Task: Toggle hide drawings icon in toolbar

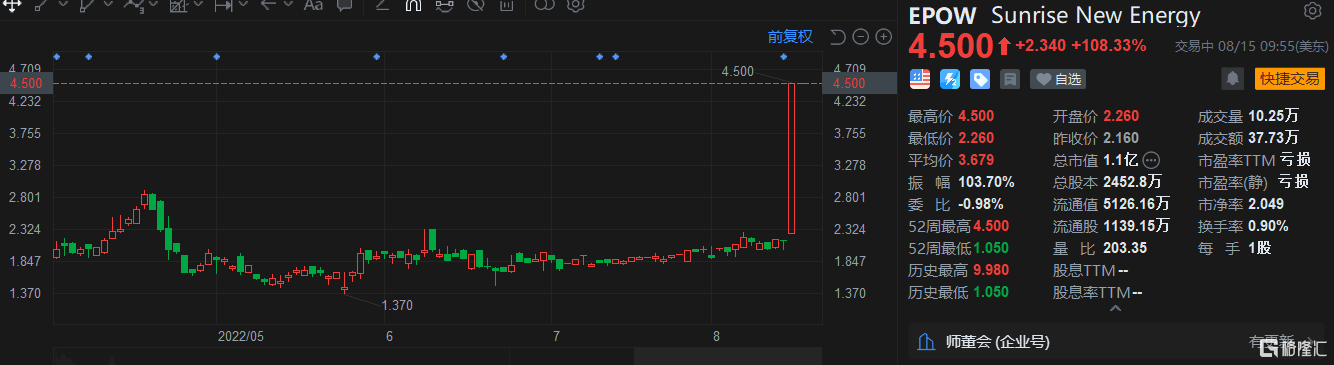Action: (x=476, y=5)
